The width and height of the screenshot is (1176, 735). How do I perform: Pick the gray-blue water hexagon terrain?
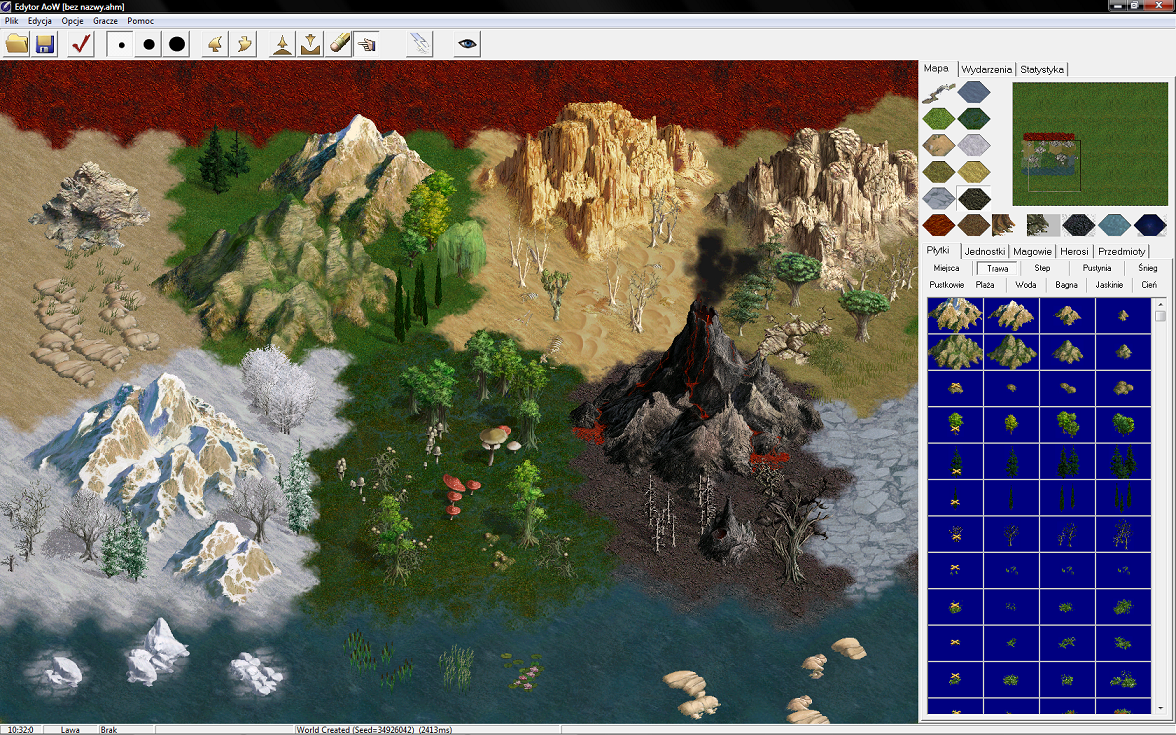[x=974, y=92]
